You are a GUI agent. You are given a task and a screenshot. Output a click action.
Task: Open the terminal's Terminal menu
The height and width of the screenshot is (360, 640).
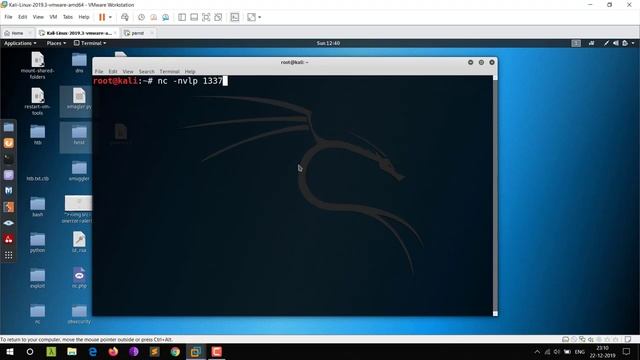click(x=169, y=71)
